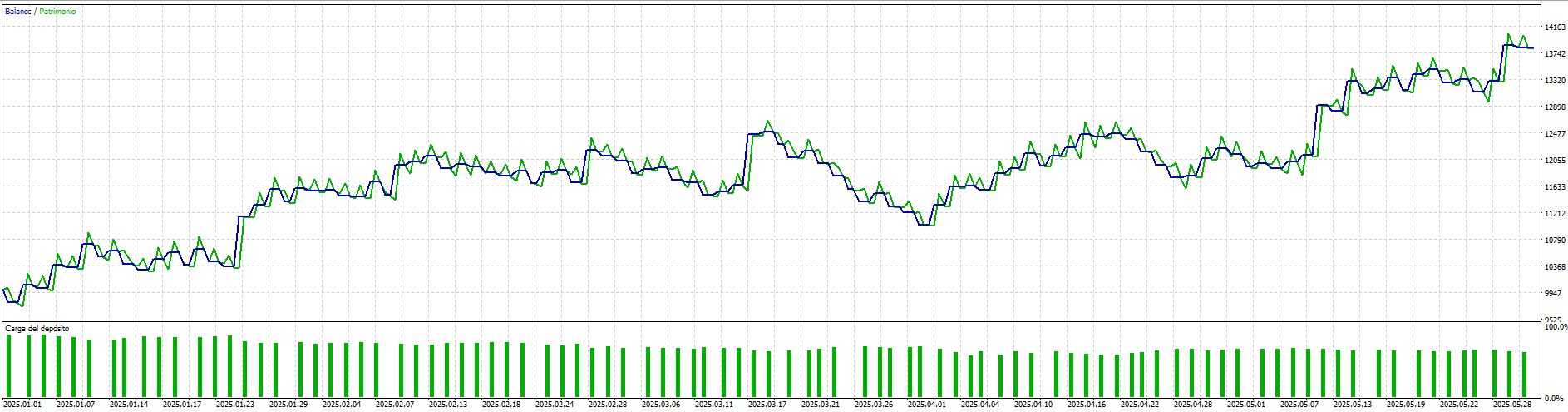
Task: Select the 2025.02.13 date on timeline
Action: pos(448,405)
